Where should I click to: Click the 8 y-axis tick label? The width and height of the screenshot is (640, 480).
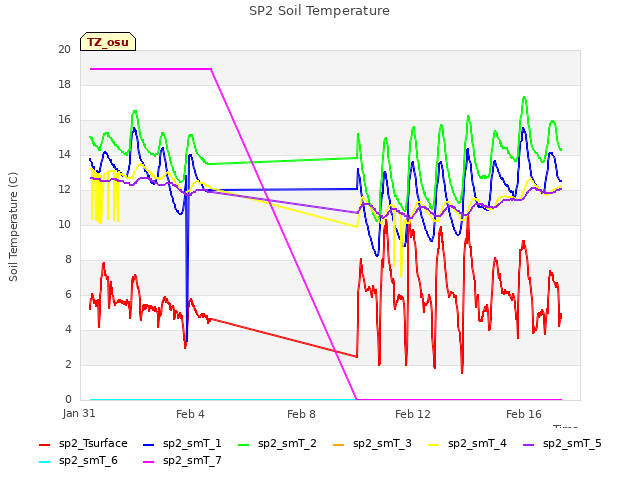coord(68,260)
